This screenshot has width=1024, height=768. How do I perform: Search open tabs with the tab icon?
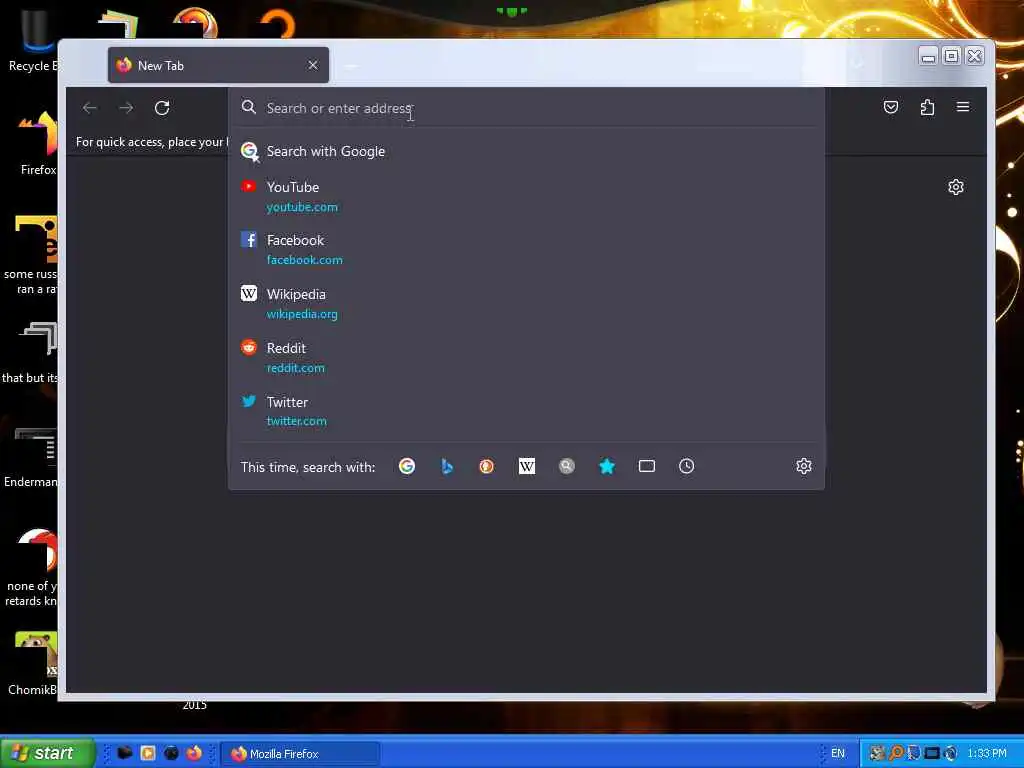click(647, 466)
